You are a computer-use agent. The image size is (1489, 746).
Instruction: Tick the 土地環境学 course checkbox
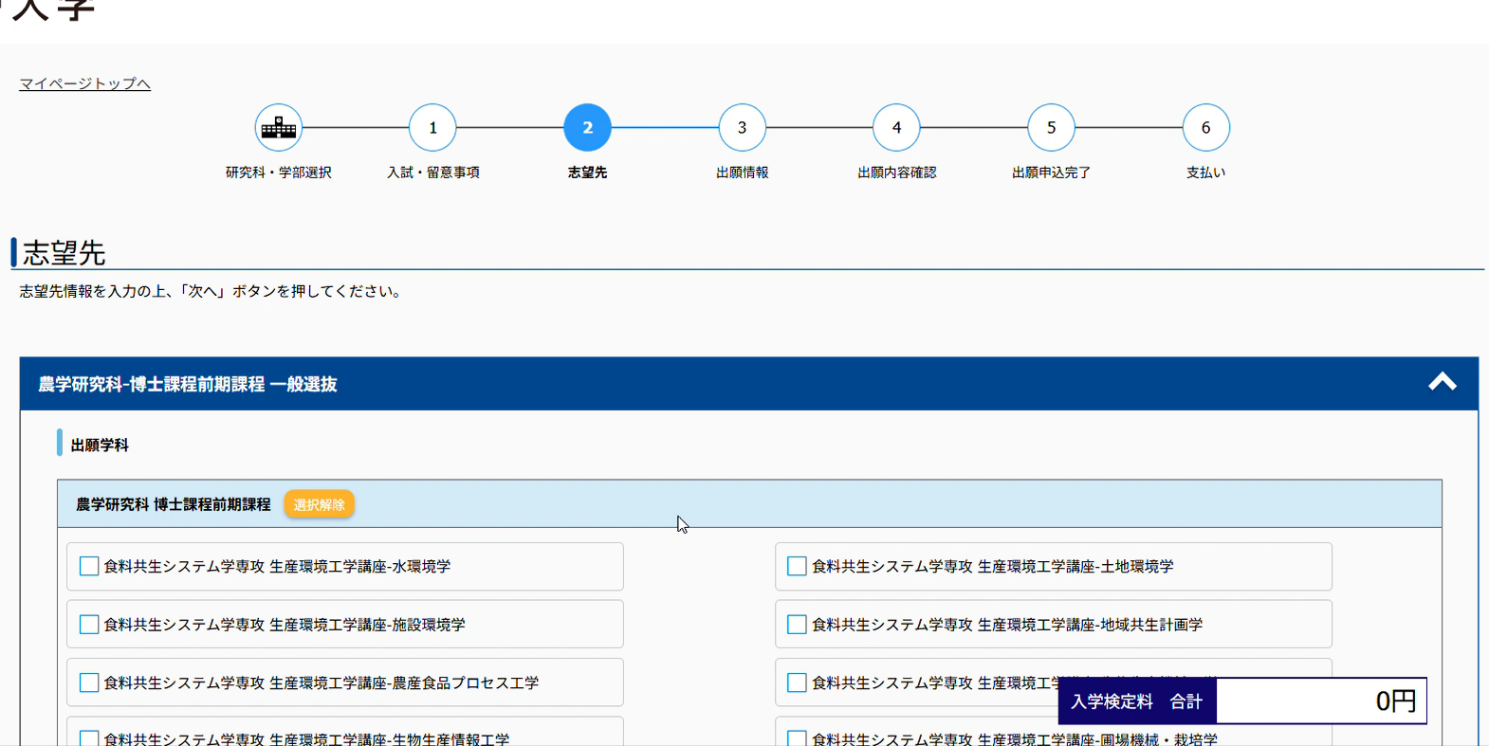797,567
